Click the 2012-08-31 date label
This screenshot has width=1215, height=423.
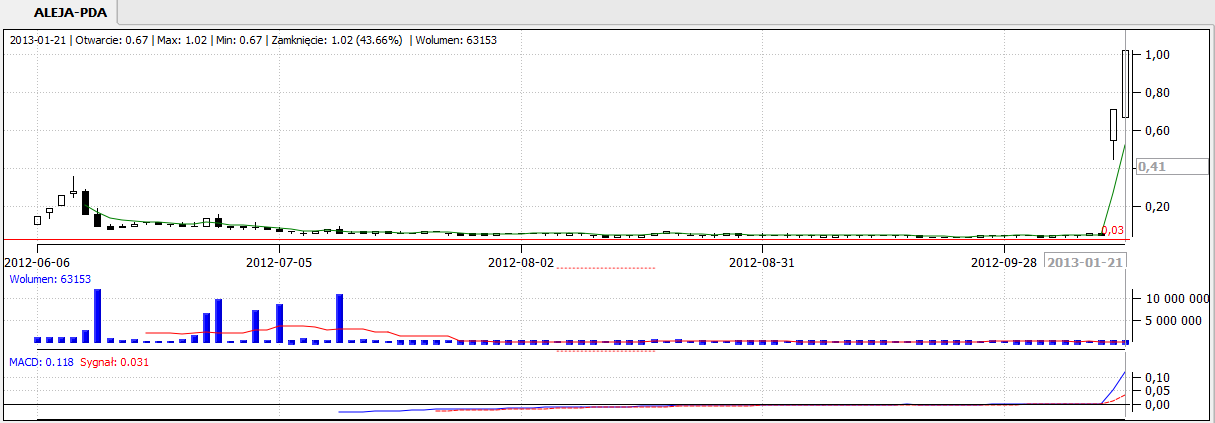pos(762,263)
